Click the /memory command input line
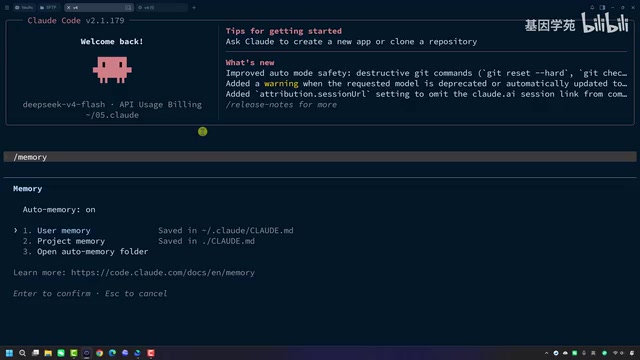The image size is (640, 360). click(320, 157)
